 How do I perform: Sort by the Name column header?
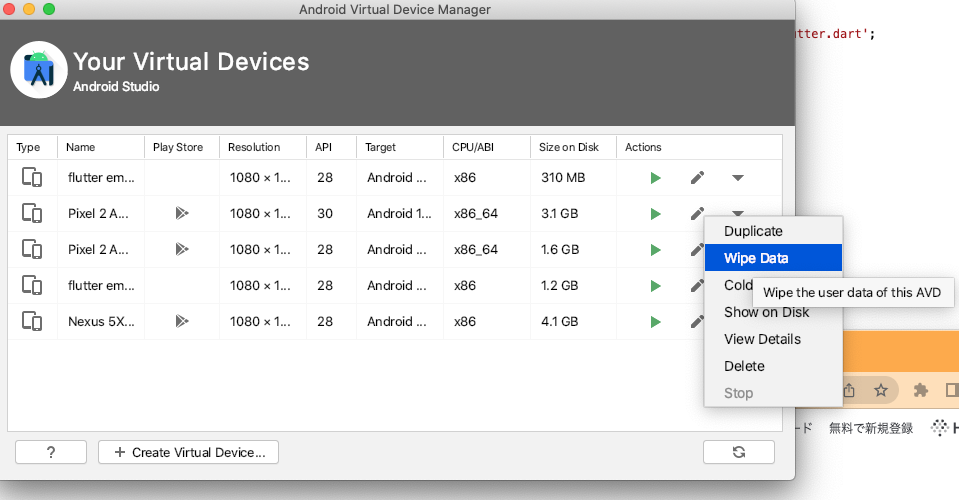101,147
